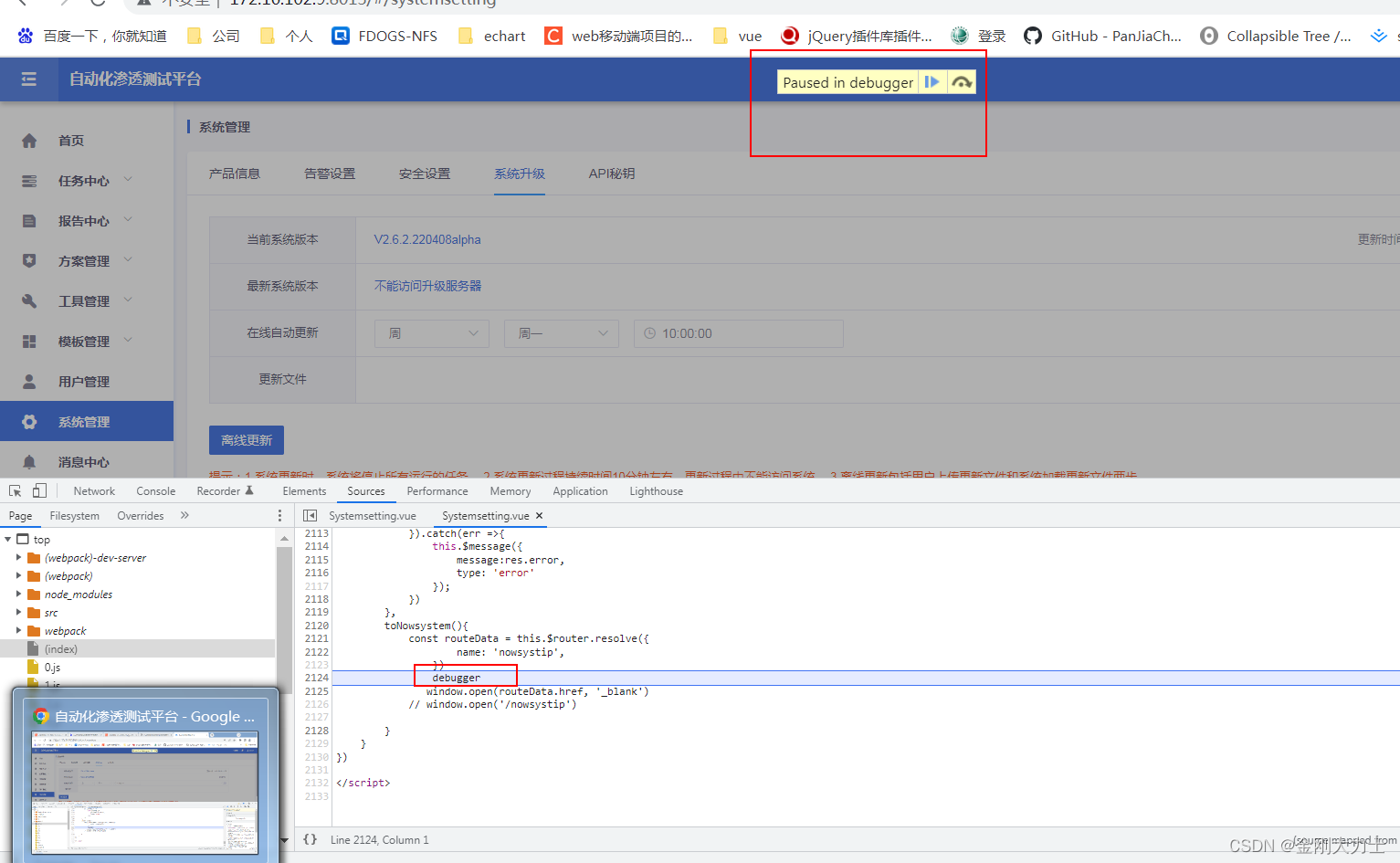This screenshot has height=863, width=1400.
Task: Expand 模板管理 submenu chevron
Action: click(128, 341)
